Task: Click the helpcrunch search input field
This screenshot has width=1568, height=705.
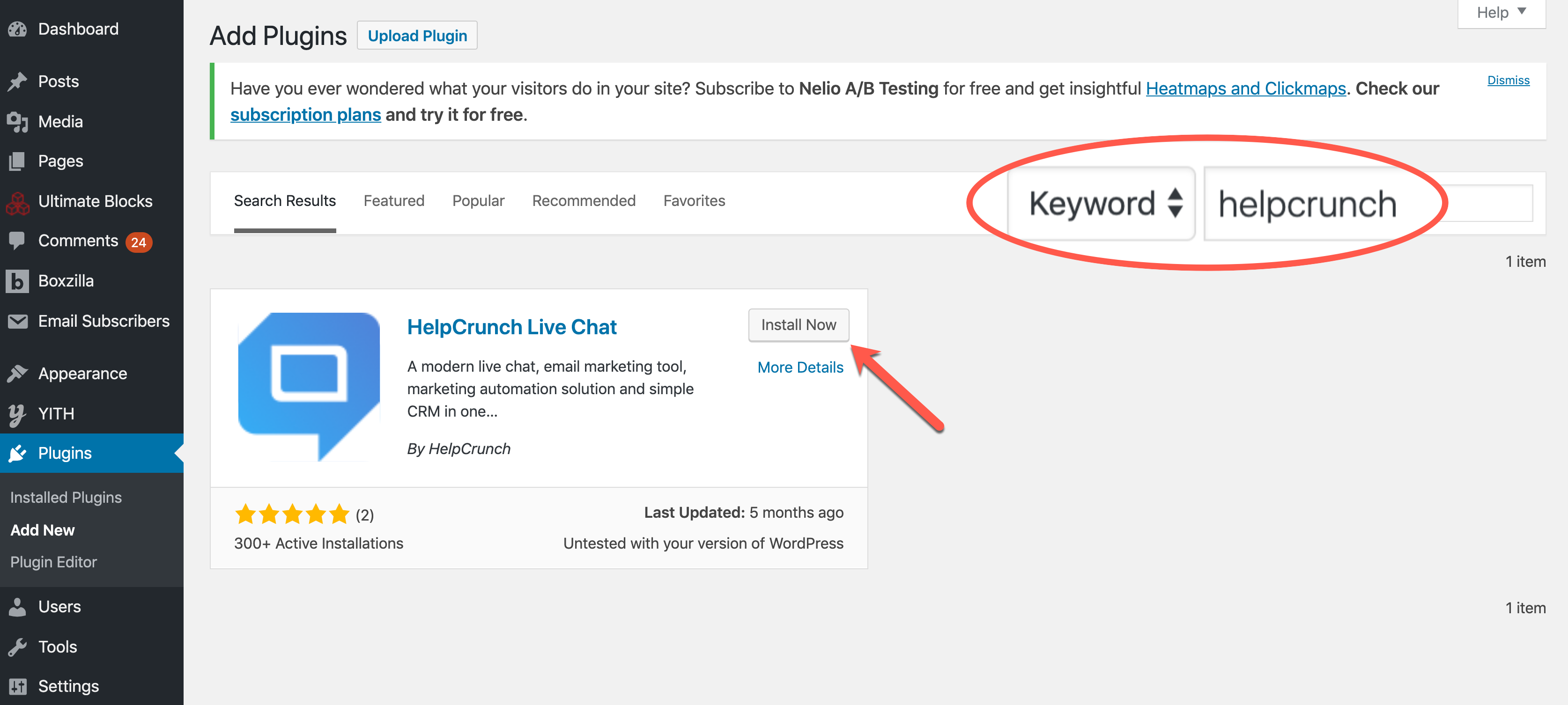Action: 1368,204
